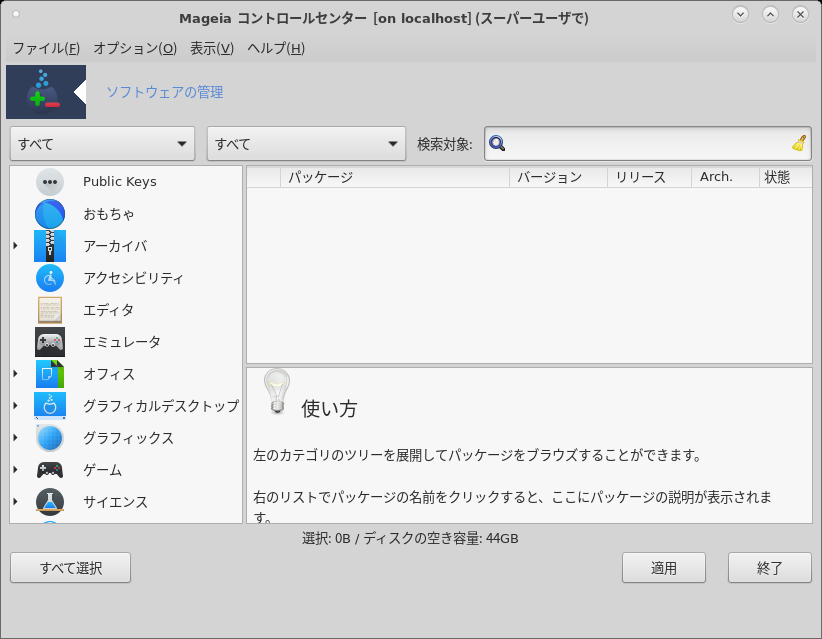
Task: Sort by the バージョン column header
Action: click(558, 177)
